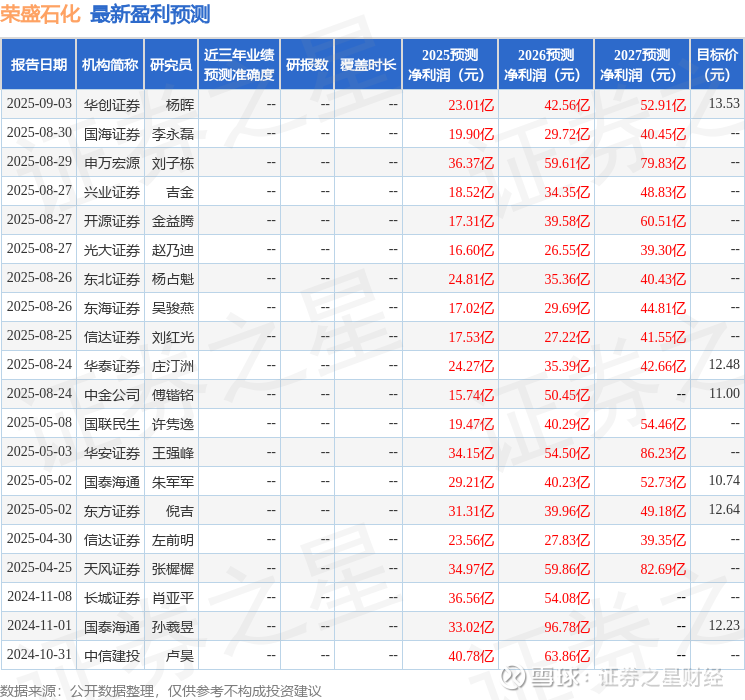Click target price 12.48

pyautogui.click(x=724, y=364)
